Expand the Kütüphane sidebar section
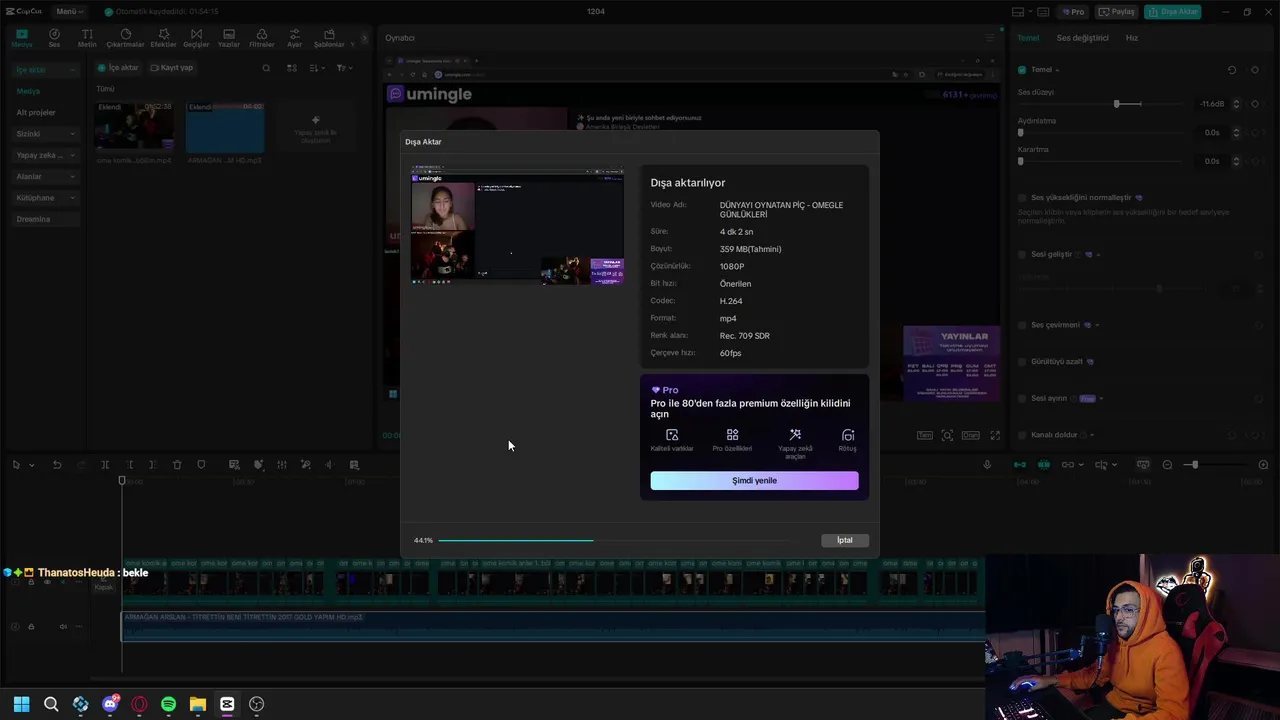 (x=46, y=198)
